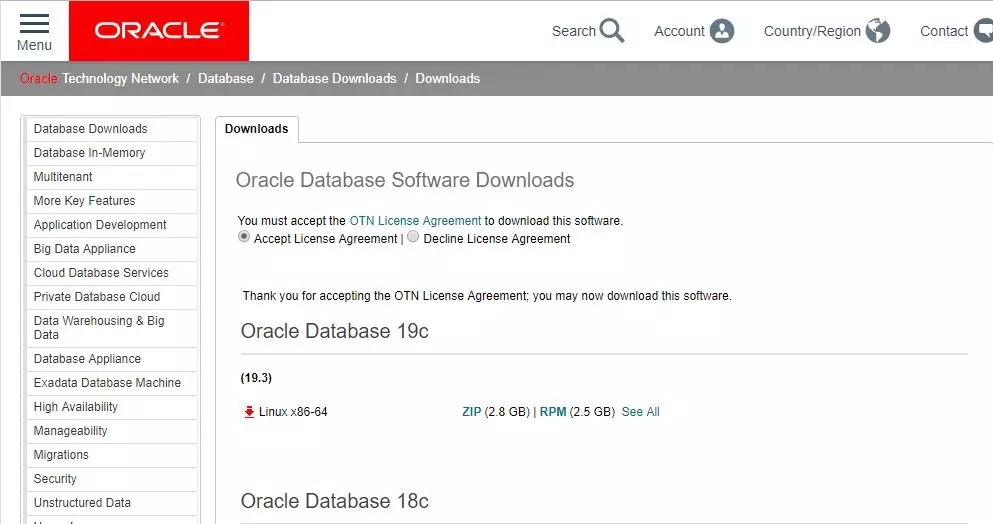The height and width of the screenshot is (524, 993).
Task: Follow the OTN License Agreement link
Action: 415,220
